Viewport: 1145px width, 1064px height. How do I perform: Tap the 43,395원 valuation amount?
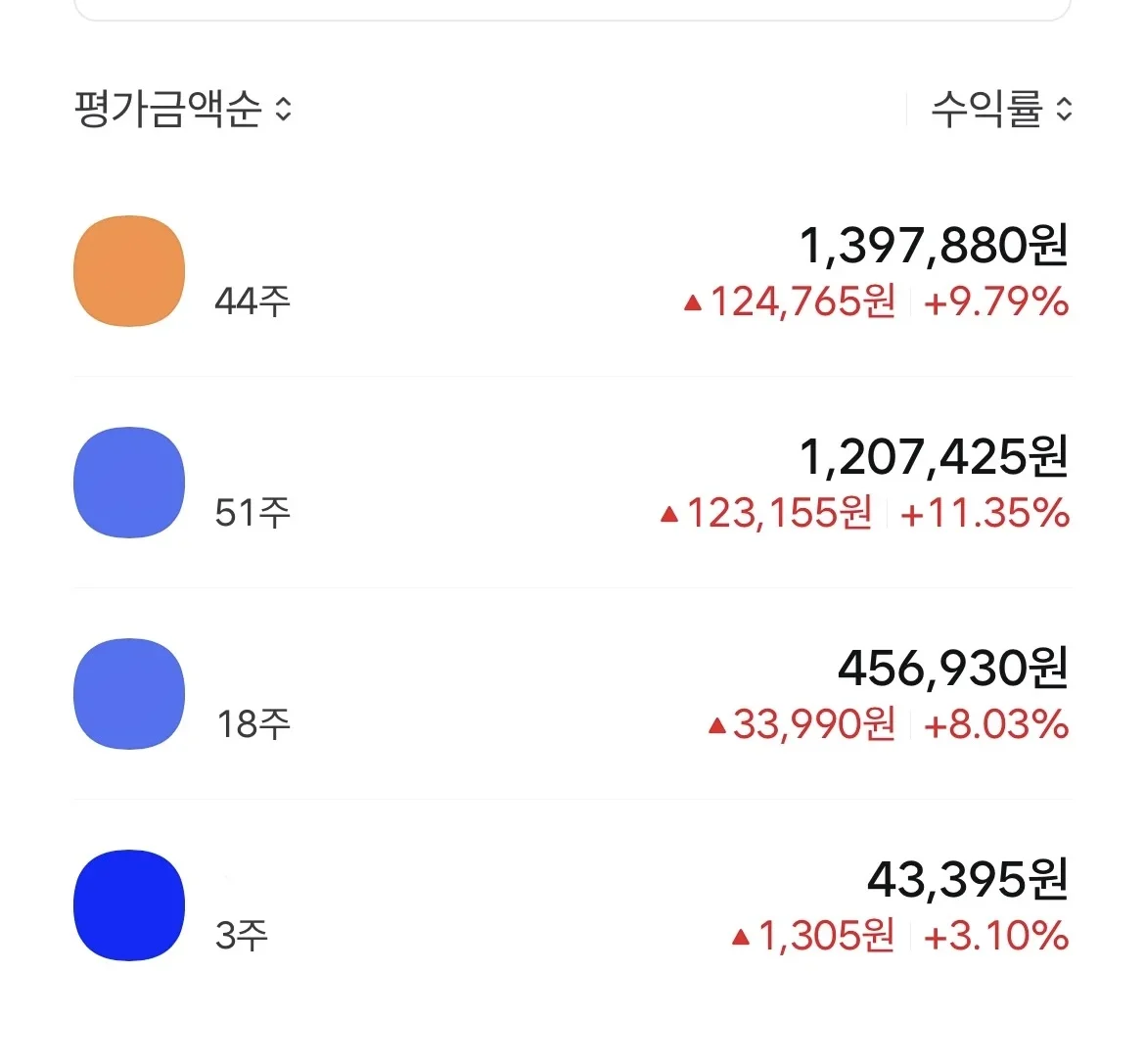967,879
